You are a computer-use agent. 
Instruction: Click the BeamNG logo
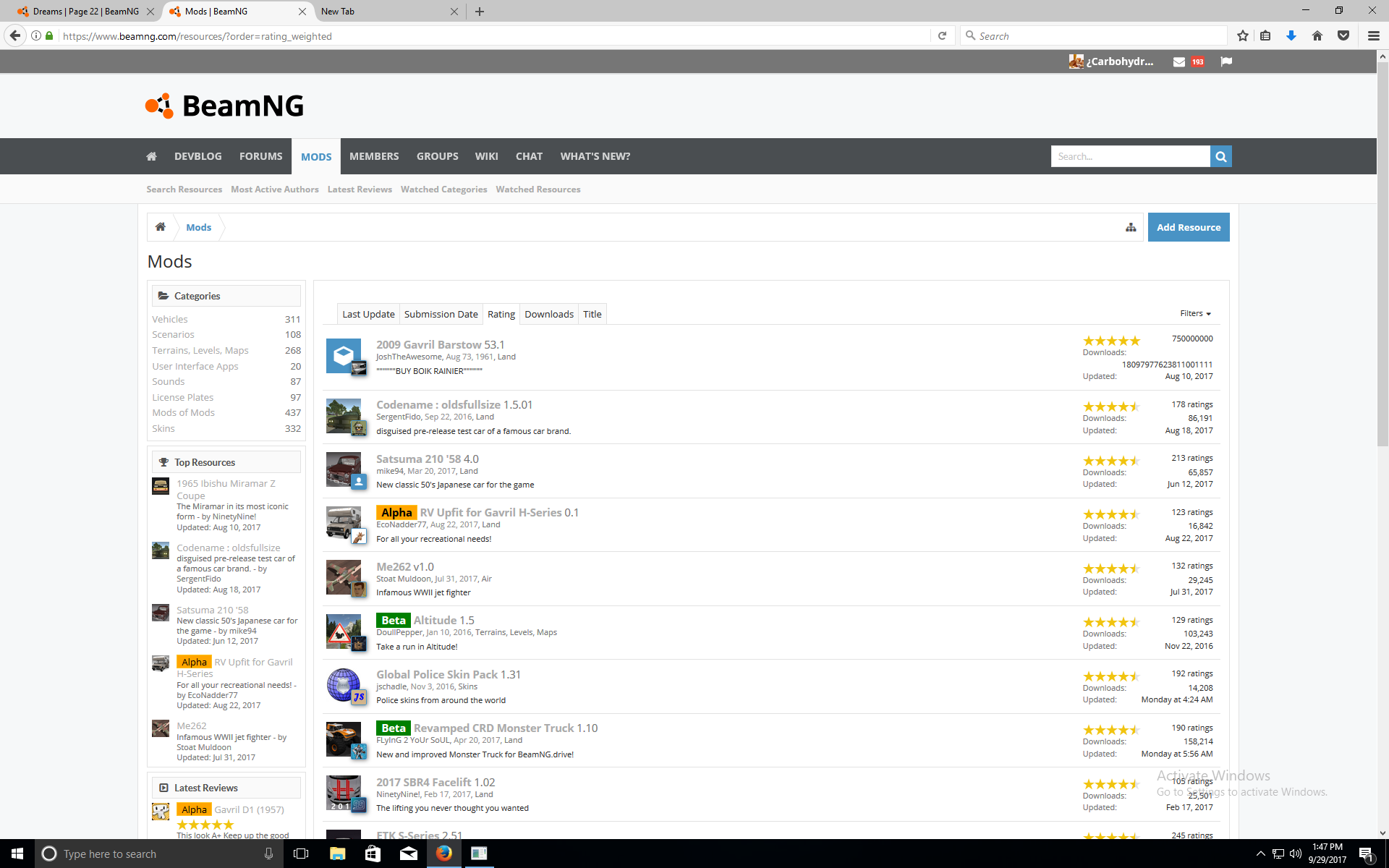224,106
